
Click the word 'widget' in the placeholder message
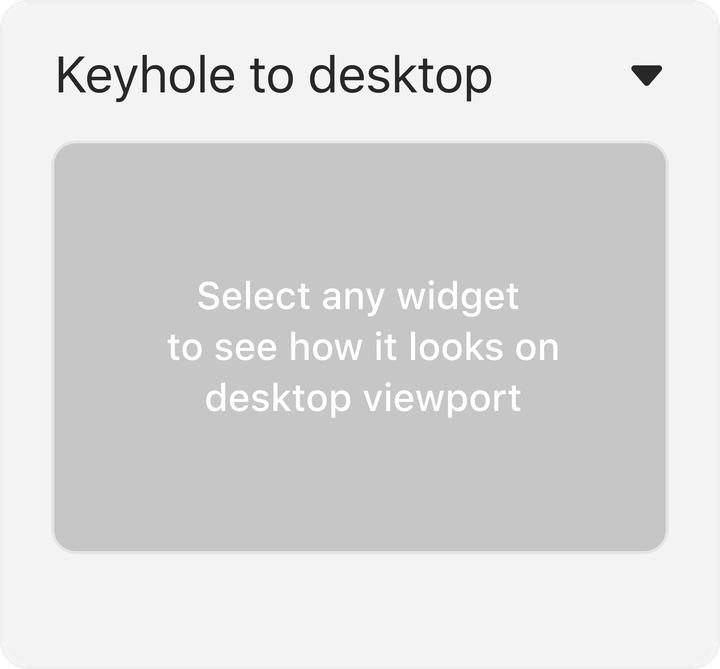(x=458, y=298)
